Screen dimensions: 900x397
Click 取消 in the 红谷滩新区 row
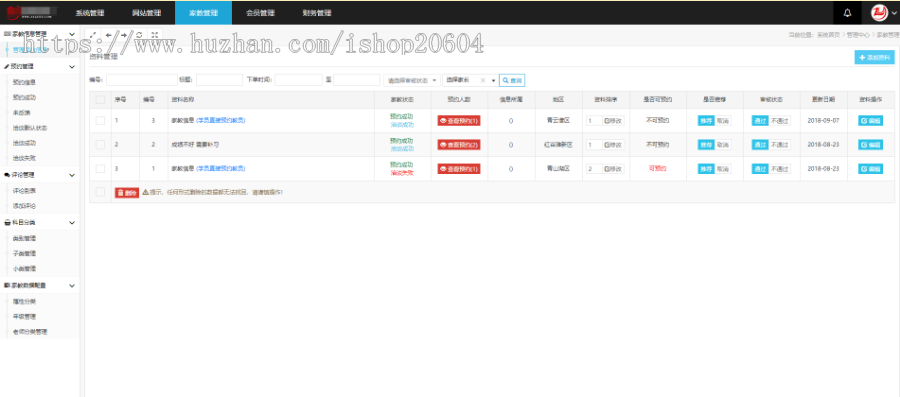723,145
